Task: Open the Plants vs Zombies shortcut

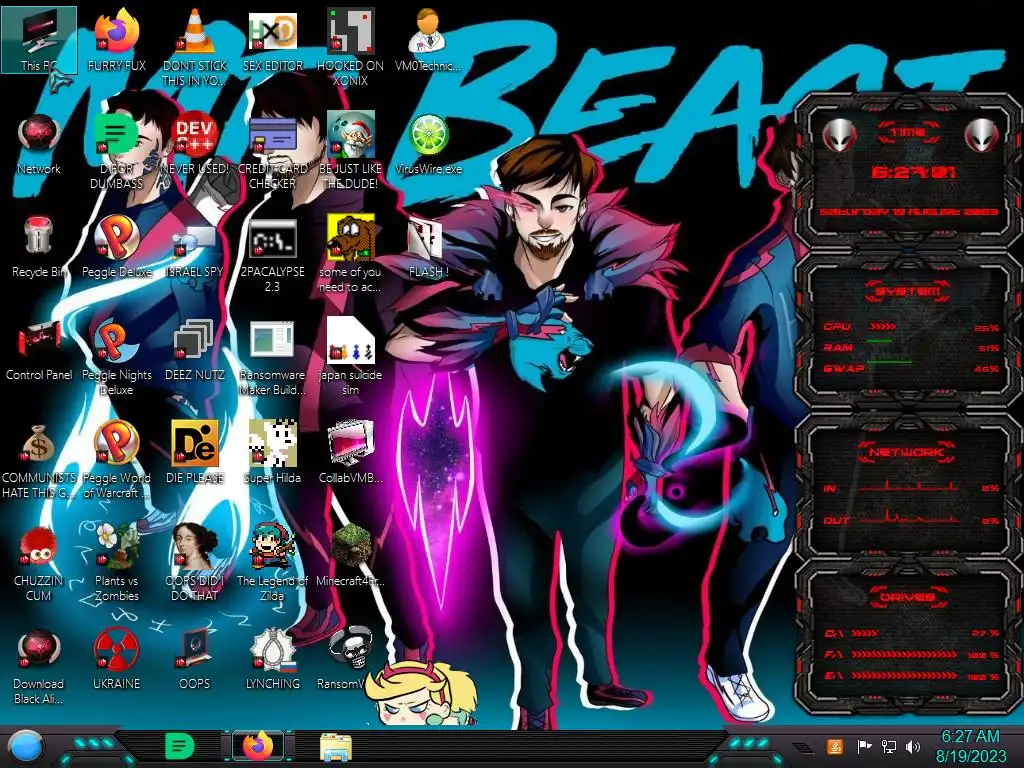Action: click(x=116, y=563)
